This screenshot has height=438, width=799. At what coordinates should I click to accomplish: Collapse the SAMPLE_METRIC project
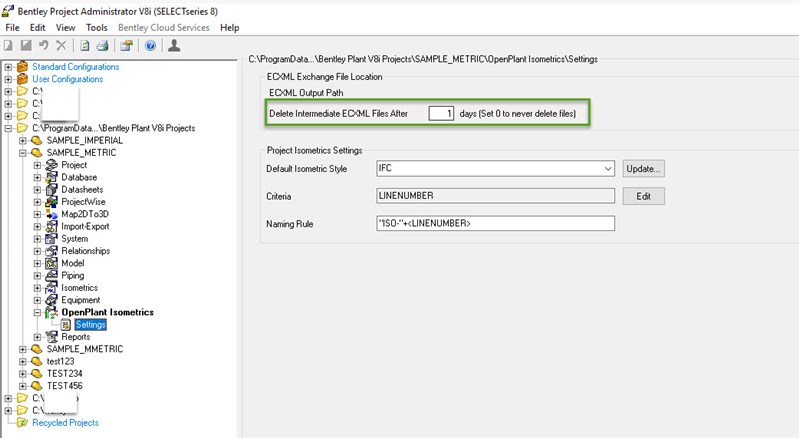coord(22,153)
